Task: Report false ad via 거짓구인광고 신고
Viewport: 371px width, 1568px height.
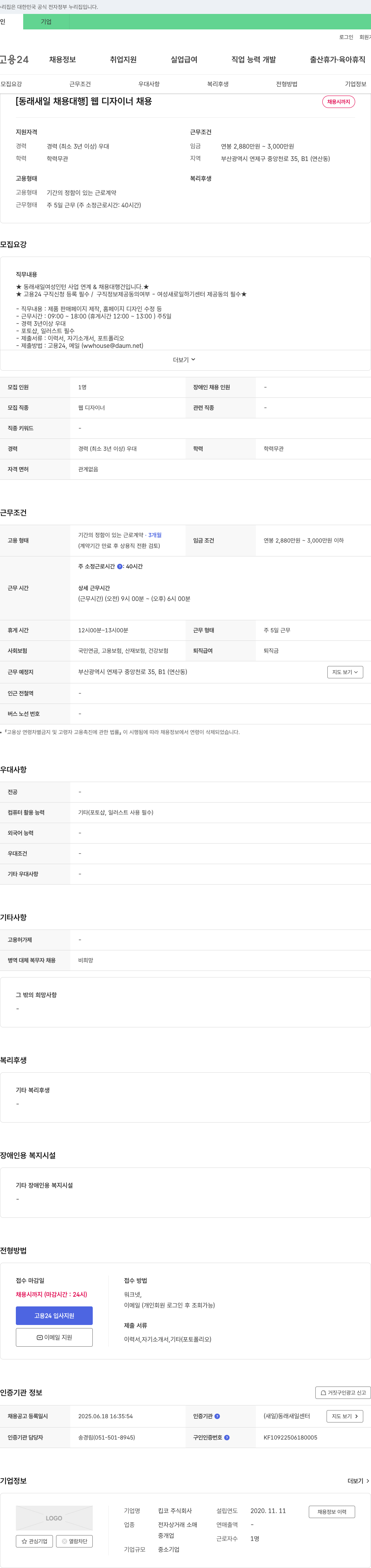Action: [343, 1393]
